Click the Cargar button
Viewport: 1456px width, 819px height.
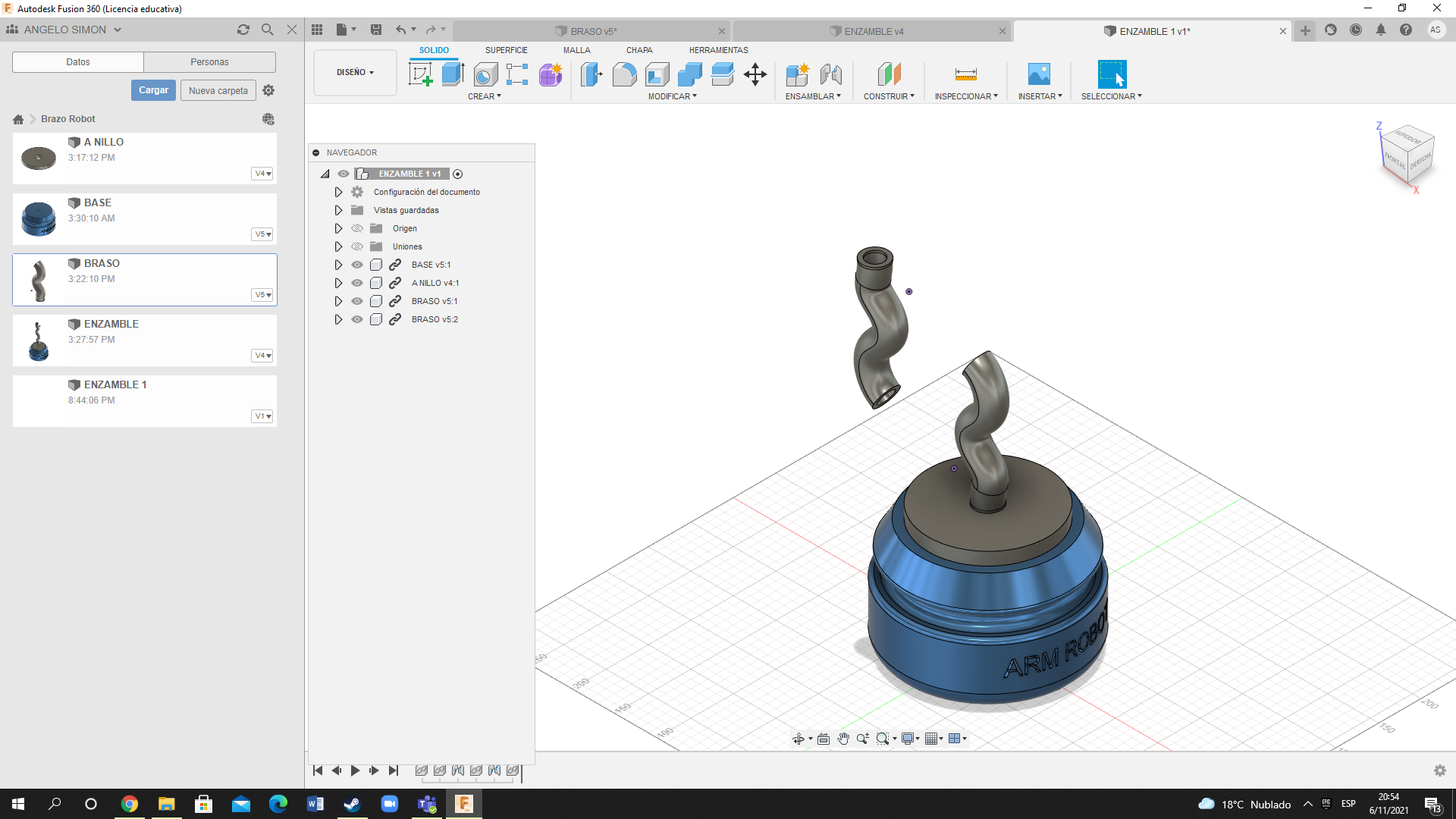[153, 90]
